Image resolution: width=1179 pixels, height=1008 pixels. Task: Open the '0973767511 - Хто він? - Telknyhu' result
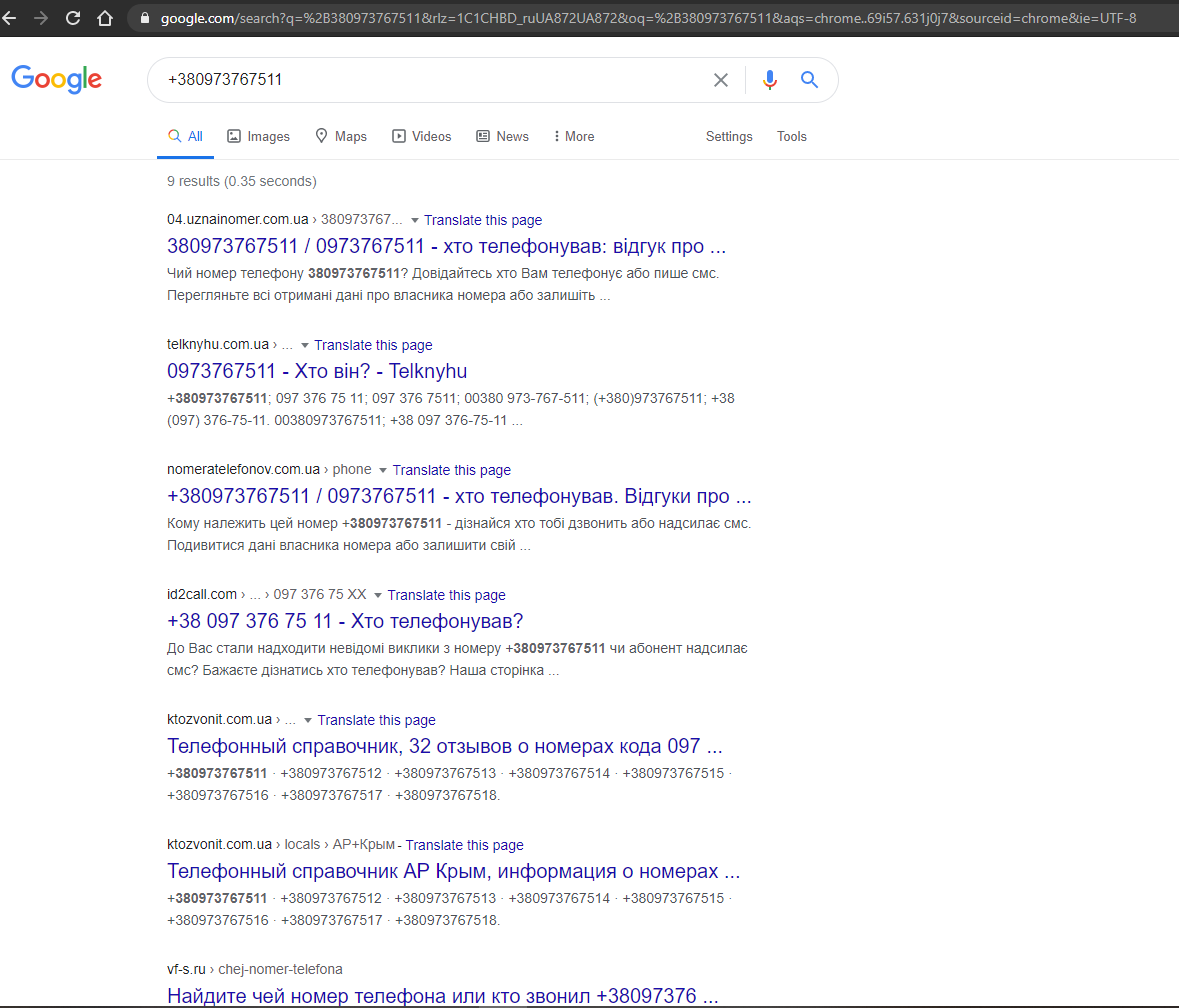(317, 371)
